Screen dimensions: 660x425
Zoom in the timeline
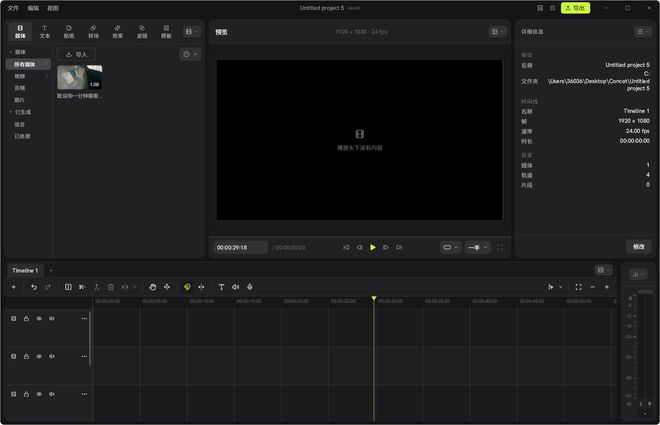(607, 287)
